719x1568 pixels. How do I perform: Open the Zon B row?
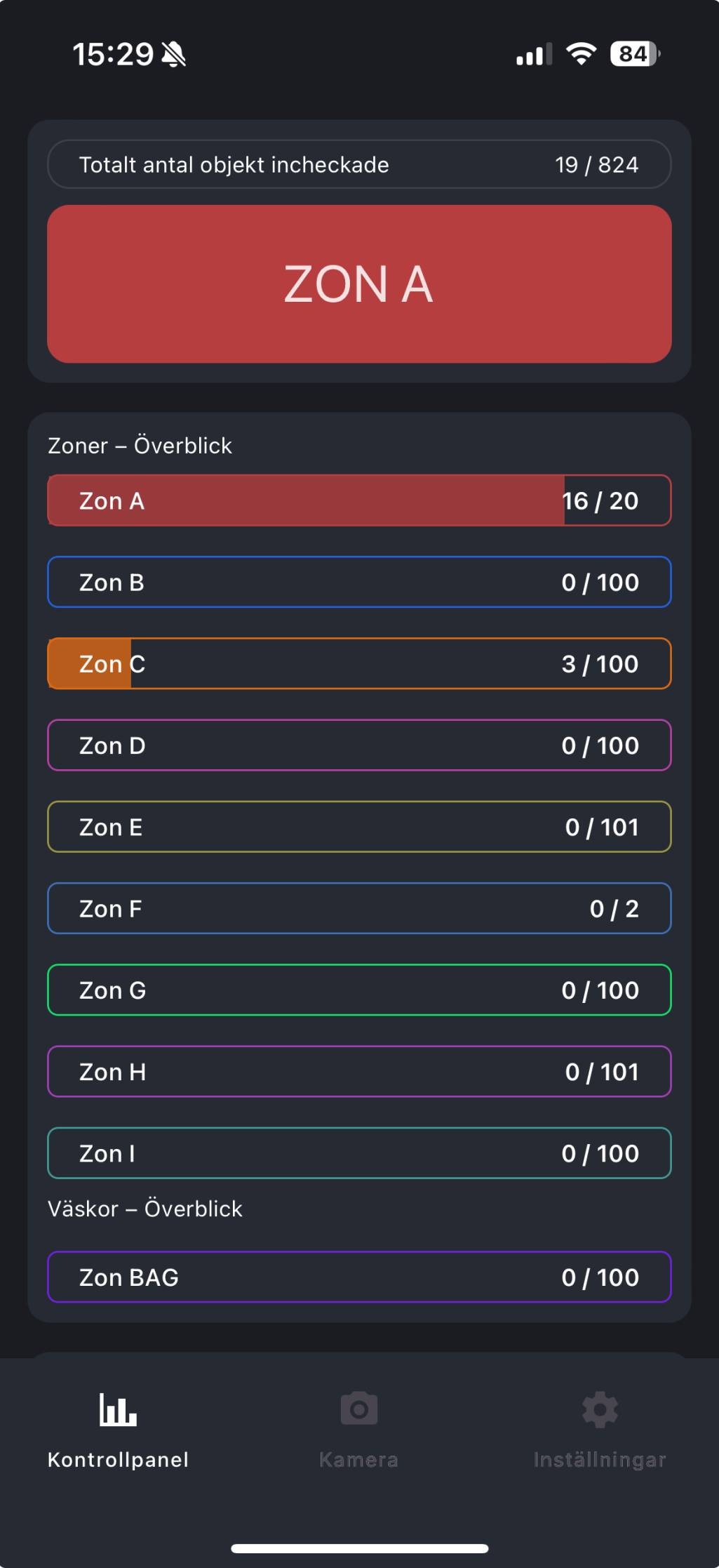[x=359, y=582]
